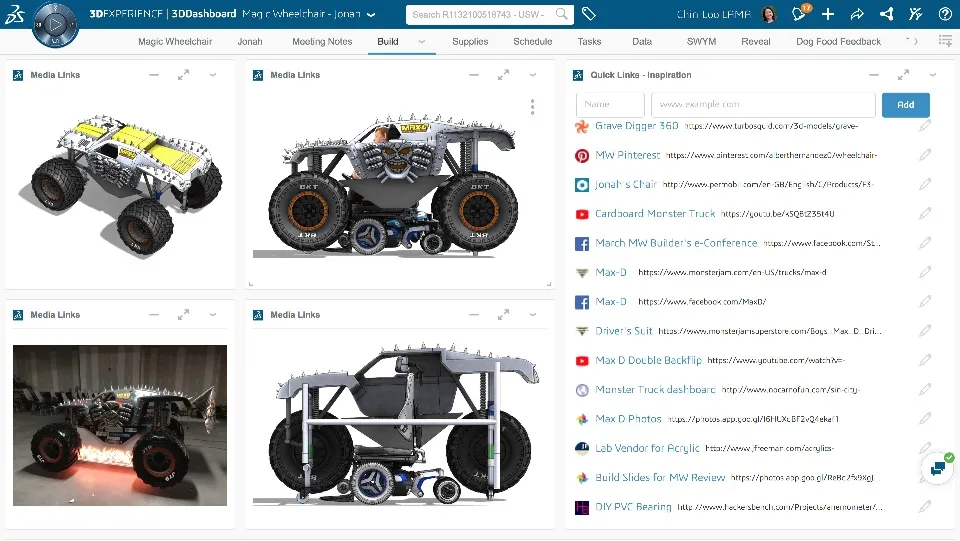Expand the top-center Media Links widget fullscreen

click(x=503, y=75)
